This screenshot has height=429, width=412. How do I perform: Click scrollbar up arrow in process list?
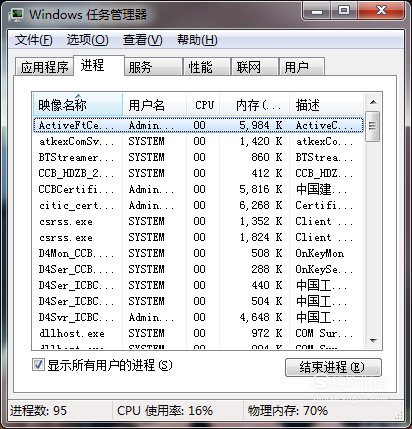(x=373, y=102)
